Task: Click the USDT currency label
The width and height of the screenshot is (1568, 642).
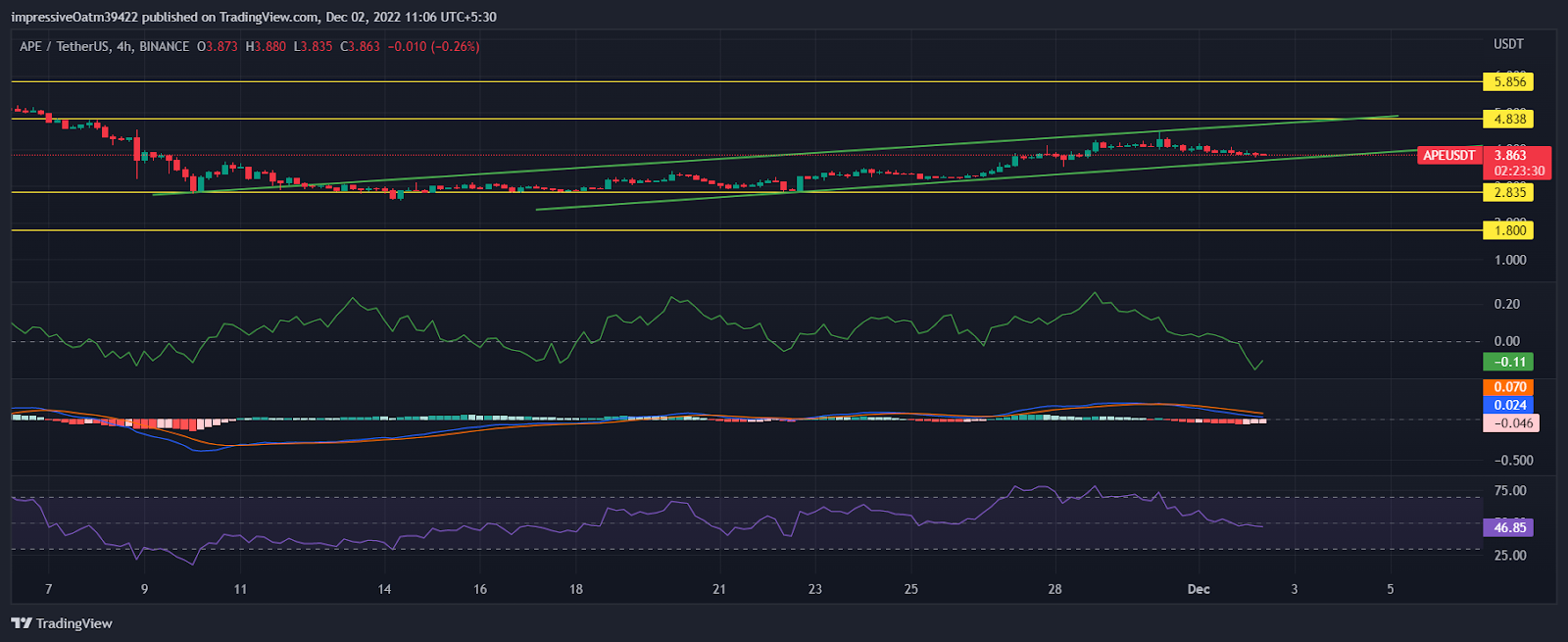Action: click(x=1508, y=44)
